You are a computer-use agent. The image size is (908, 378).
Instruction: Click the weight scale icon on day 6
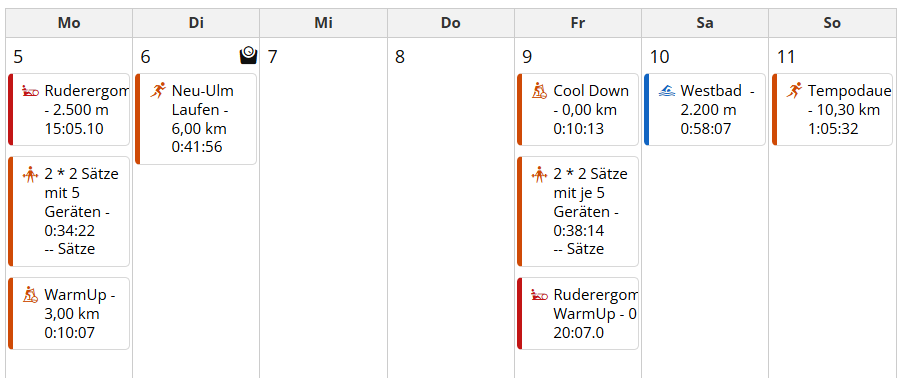[248, 56]
